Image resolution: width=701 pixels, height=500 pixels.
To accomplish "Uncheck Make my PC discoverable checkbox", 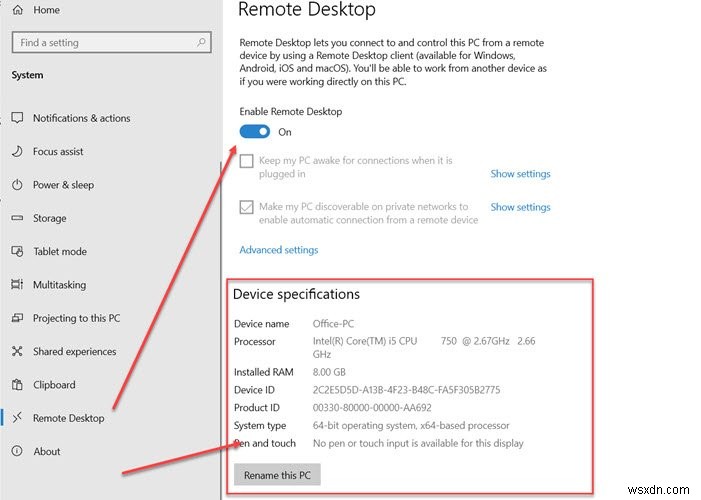I will pyautogui.click(x=246, y=207).
